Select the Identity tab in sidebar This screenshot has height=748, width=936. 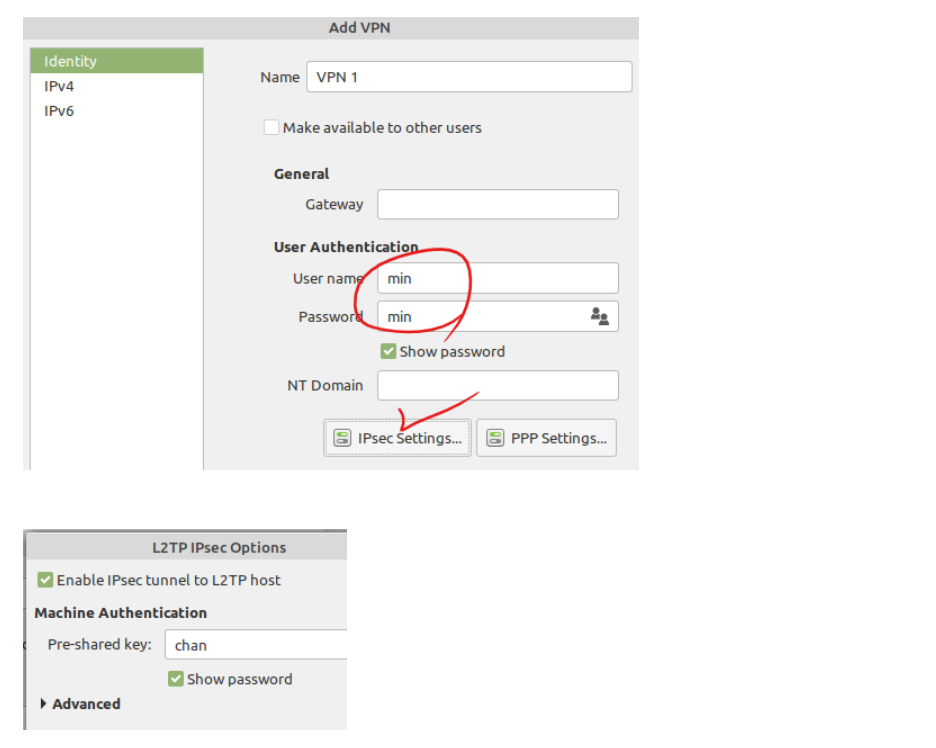tap(117, 61)
